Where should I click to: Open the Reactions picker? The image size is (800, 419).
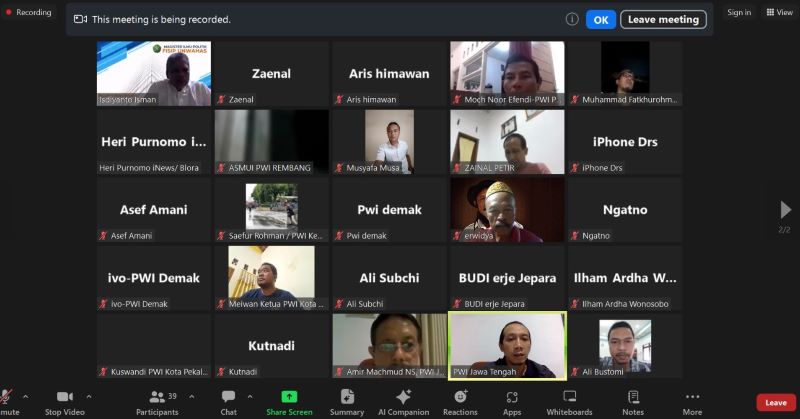[460, 401]
